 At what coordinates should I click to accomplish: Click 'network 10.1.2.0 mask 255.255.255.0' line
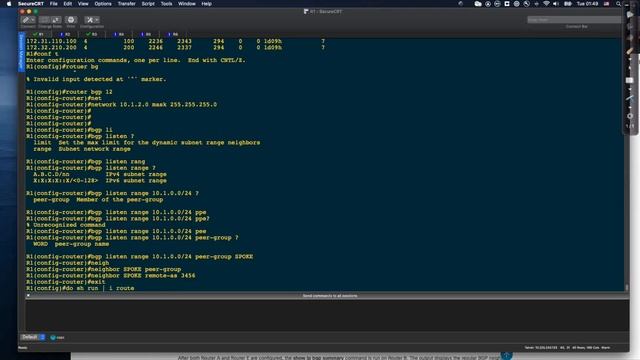pos(121,104)
